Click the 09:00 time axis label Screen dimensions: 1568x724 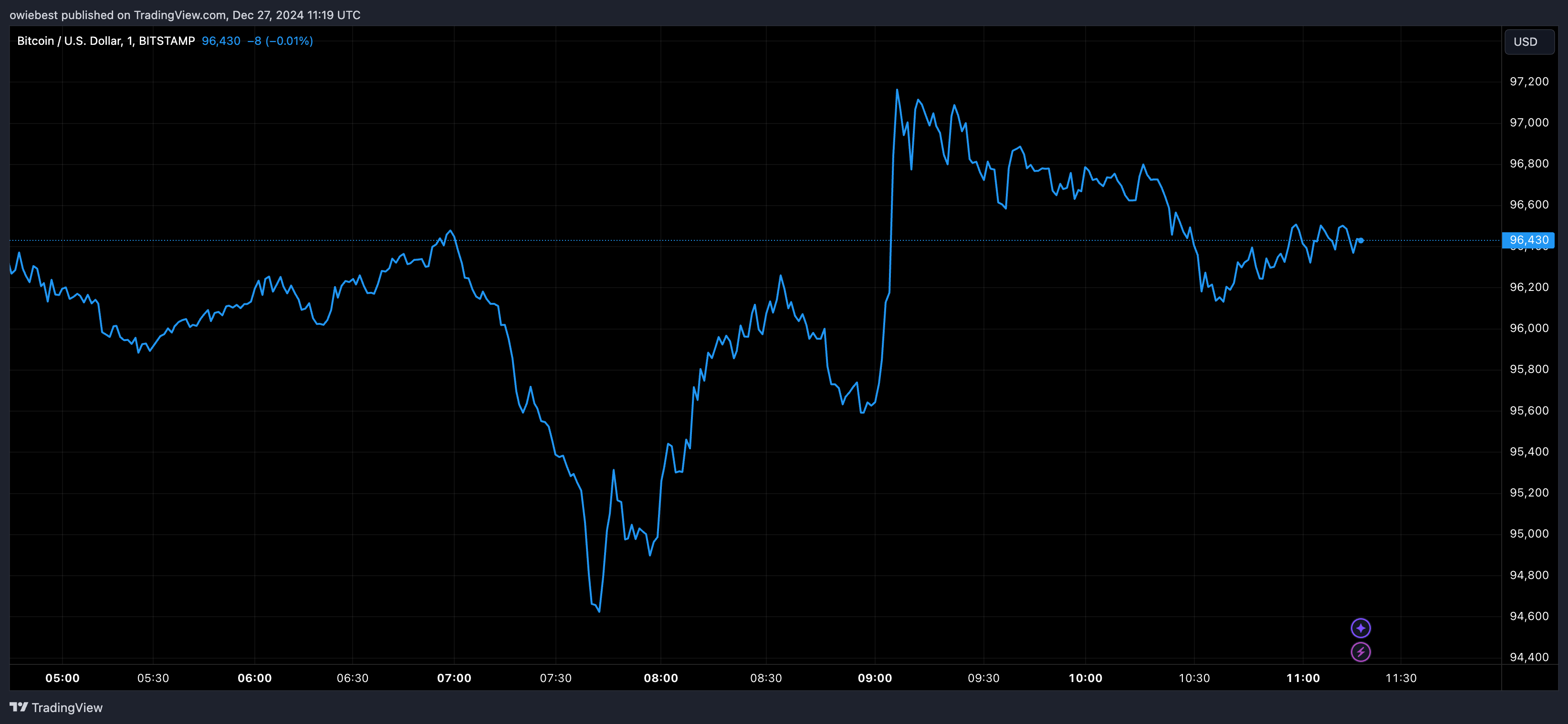pyautogui.click(x=875, y=678)
